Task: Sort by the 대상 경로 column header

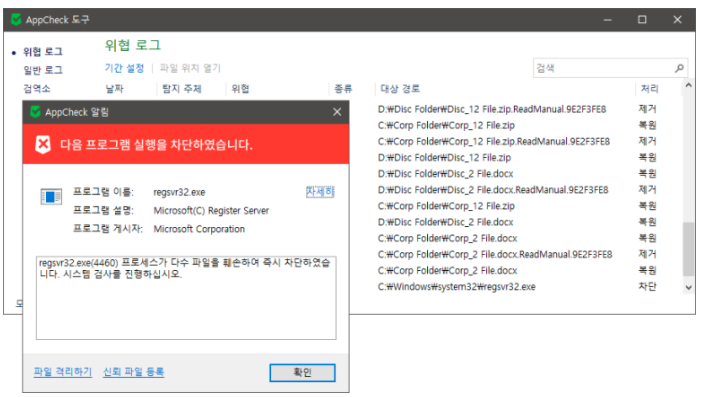Action: [400, 88]
